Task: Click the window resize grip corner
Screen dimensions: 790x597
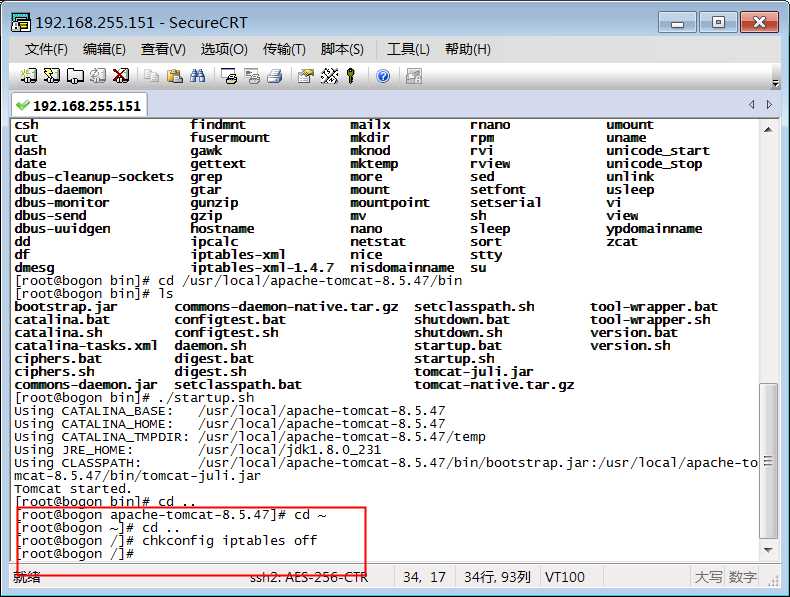Action: pyautogui.click(x=773, y=581)
